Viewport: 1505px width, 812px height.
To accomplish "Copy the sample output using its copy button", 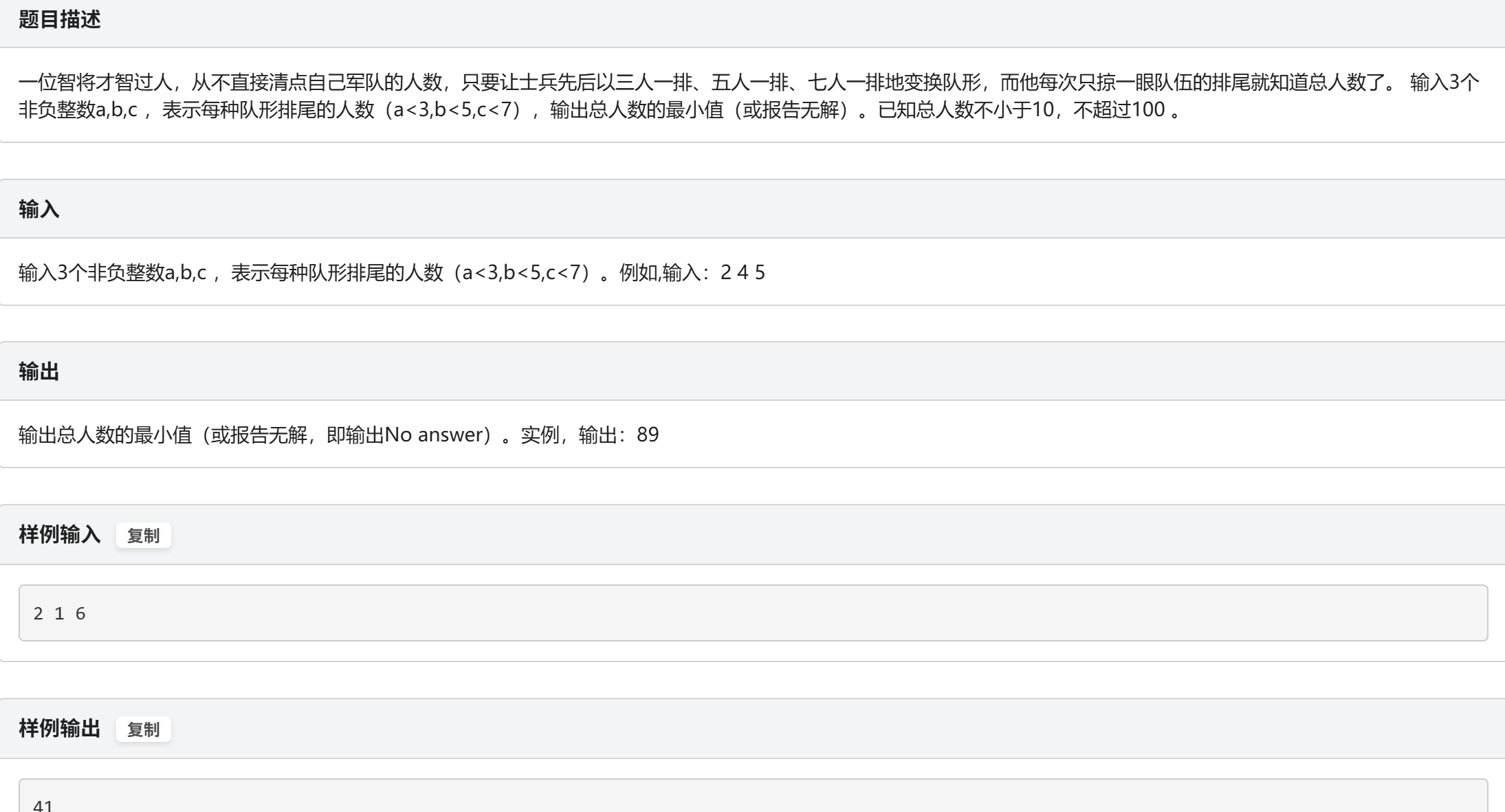I will point(144,729).
